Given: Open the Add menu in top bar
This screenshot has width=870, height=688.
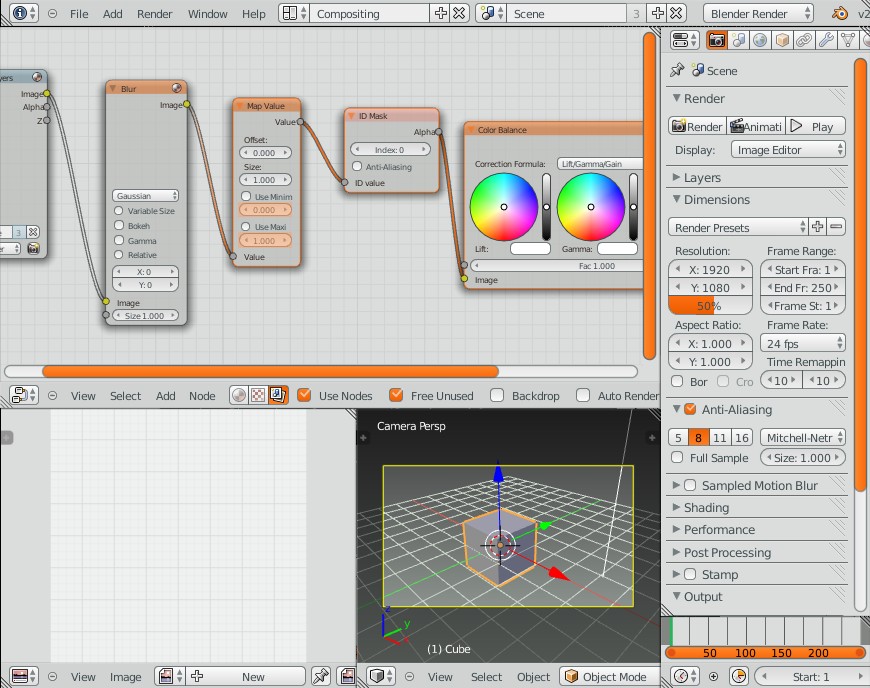Looking at the screenshot, I should pyautogui.click(x=112, y=14).
